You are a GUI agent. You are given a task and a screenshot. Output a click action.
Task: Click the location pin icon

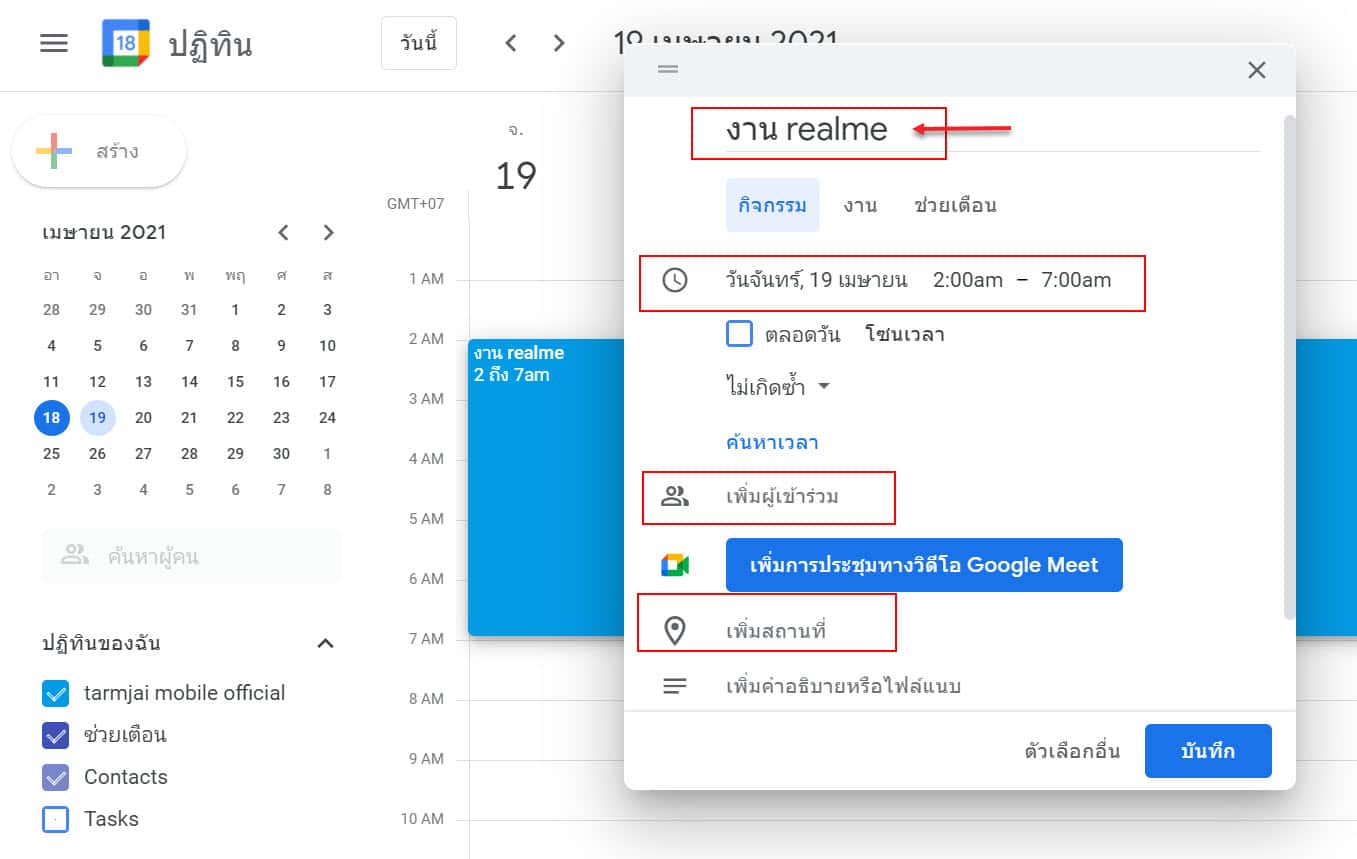(675, 631)
